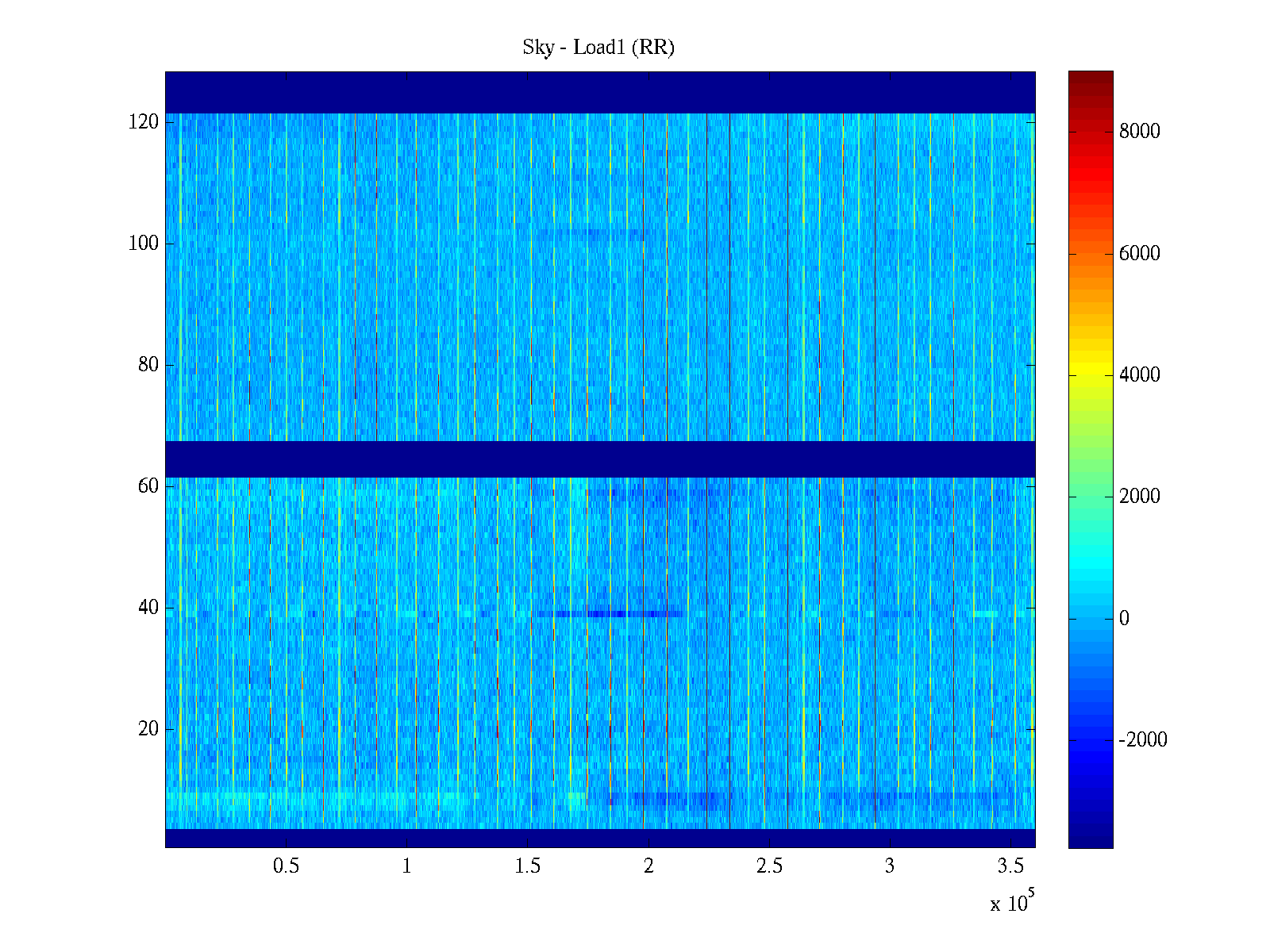Click the y-axis tick label 120
The image size is (1270, 952).
144,122
